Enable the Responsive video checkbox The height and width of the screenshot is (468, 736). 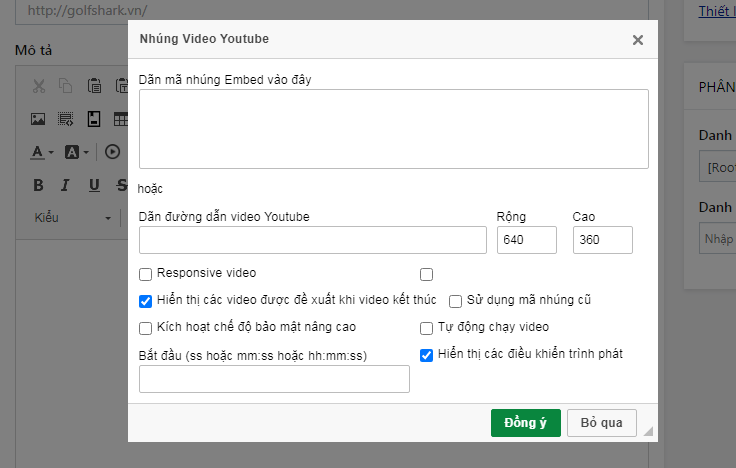[146, 273]
